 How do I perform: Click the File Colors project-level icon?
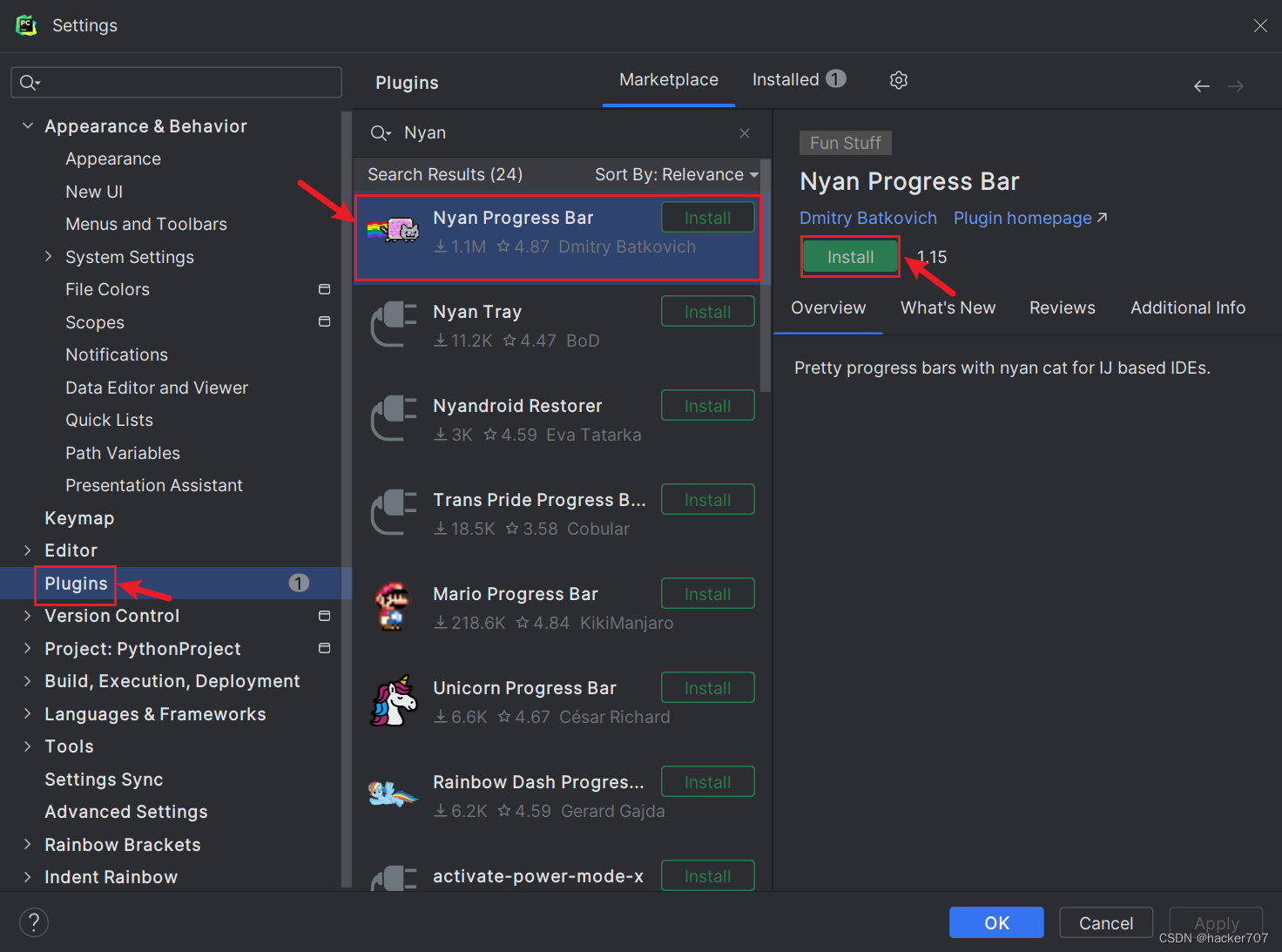point(325,289)
